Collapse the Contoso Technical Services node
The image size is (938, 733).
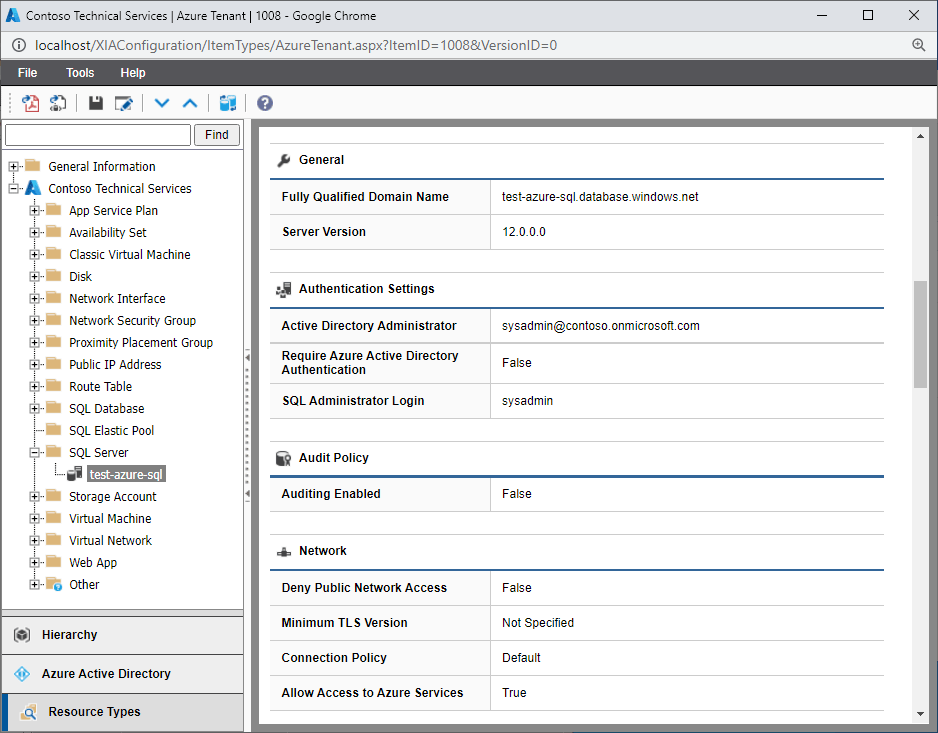click(13, 188)
